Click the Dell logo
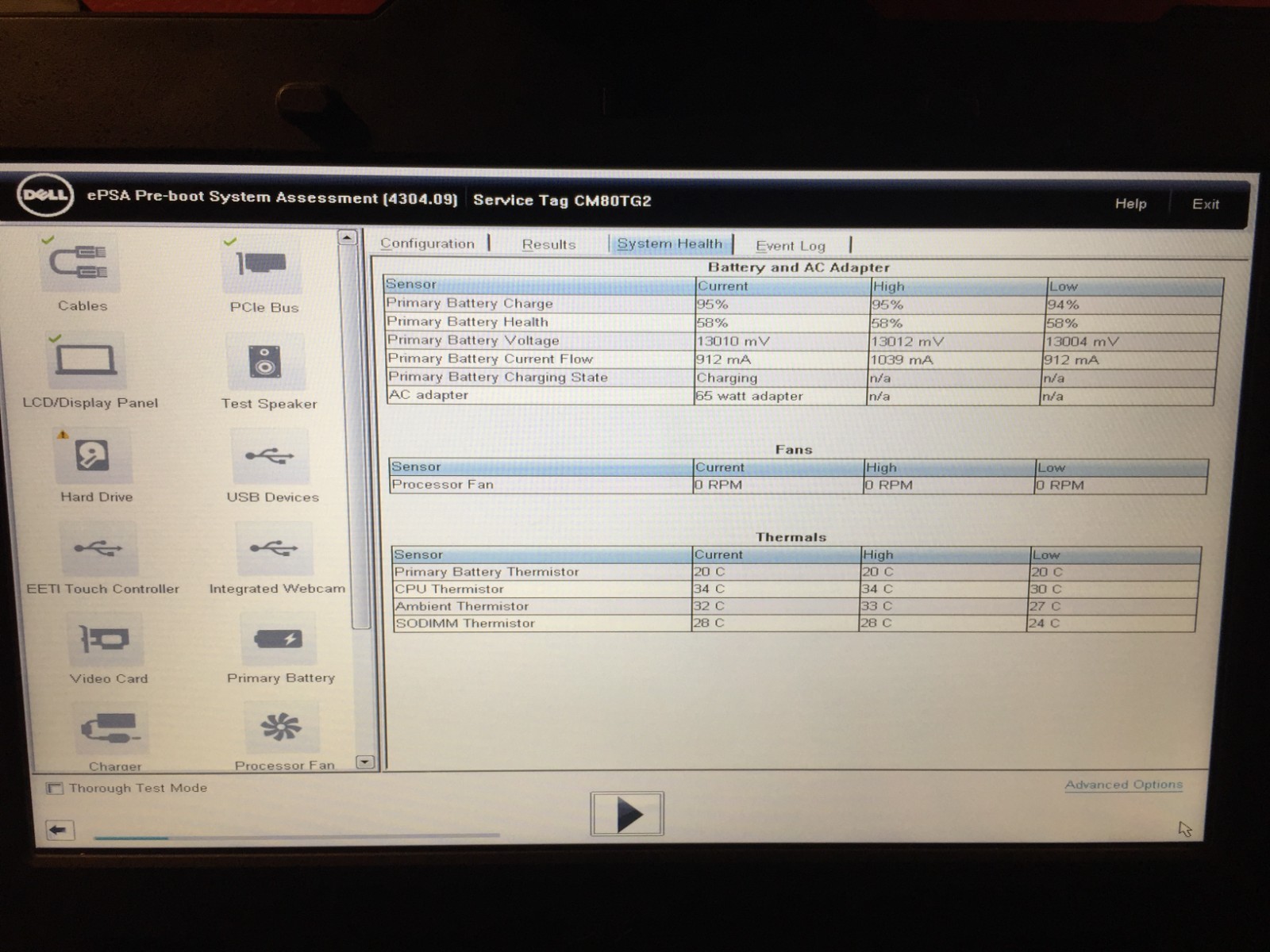Screen dimensions: 1270x952 click(x=45, y=194)
